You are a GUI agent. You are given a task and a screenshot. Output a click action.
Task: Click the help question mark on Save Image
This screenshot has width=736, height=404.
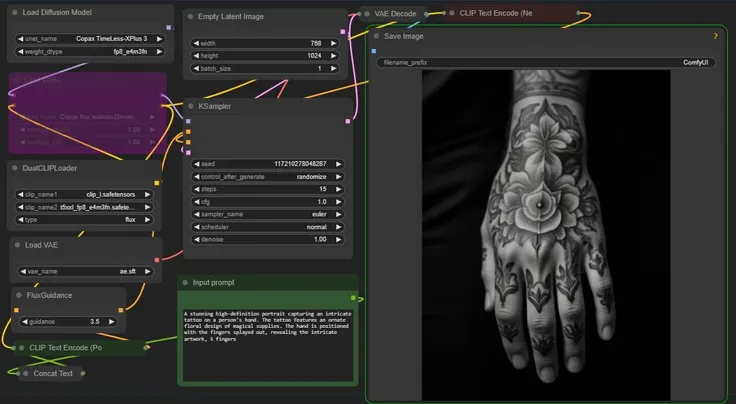715,36
